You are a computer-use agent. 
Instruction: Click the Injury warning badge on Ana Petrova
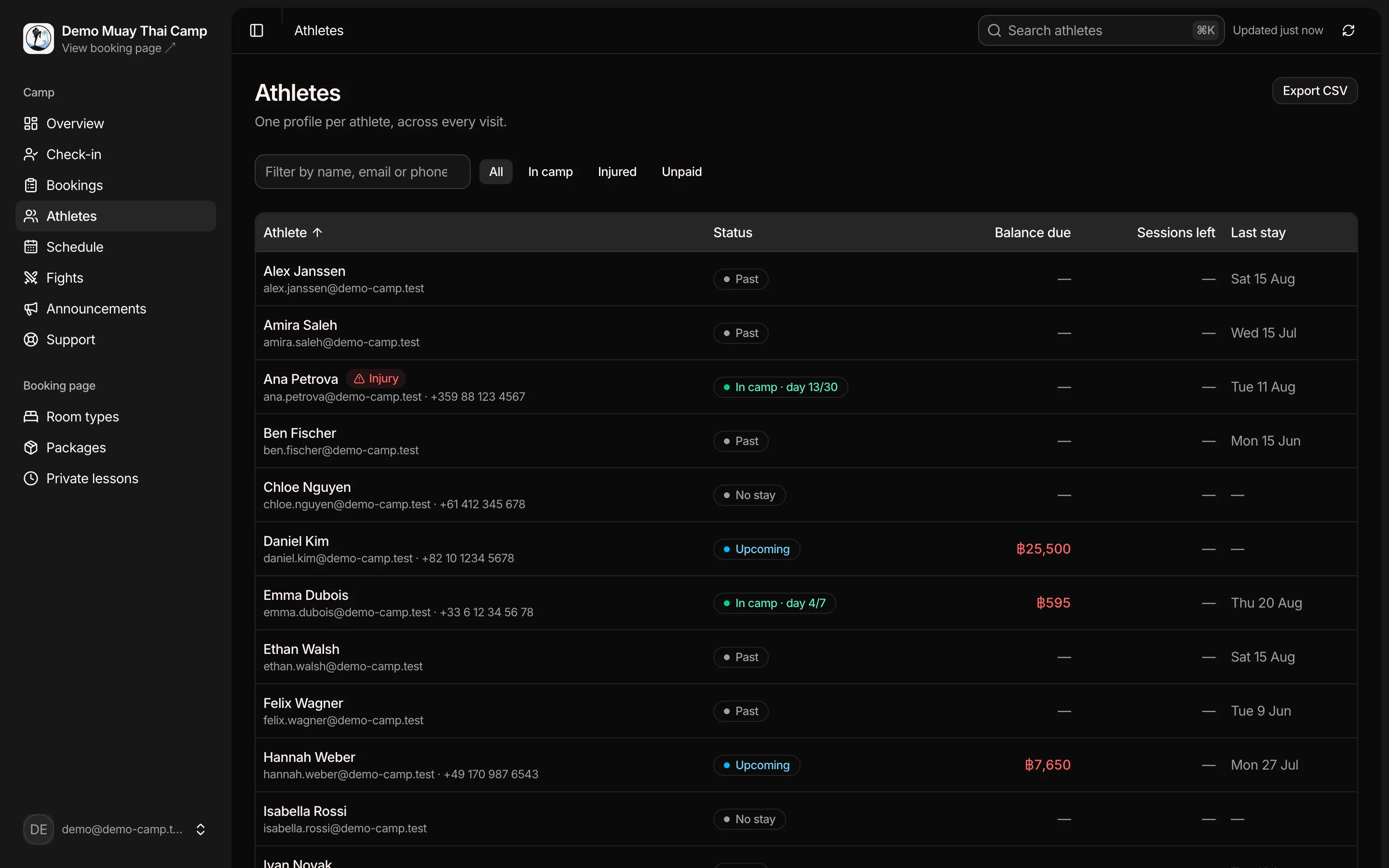pos(376,379)
